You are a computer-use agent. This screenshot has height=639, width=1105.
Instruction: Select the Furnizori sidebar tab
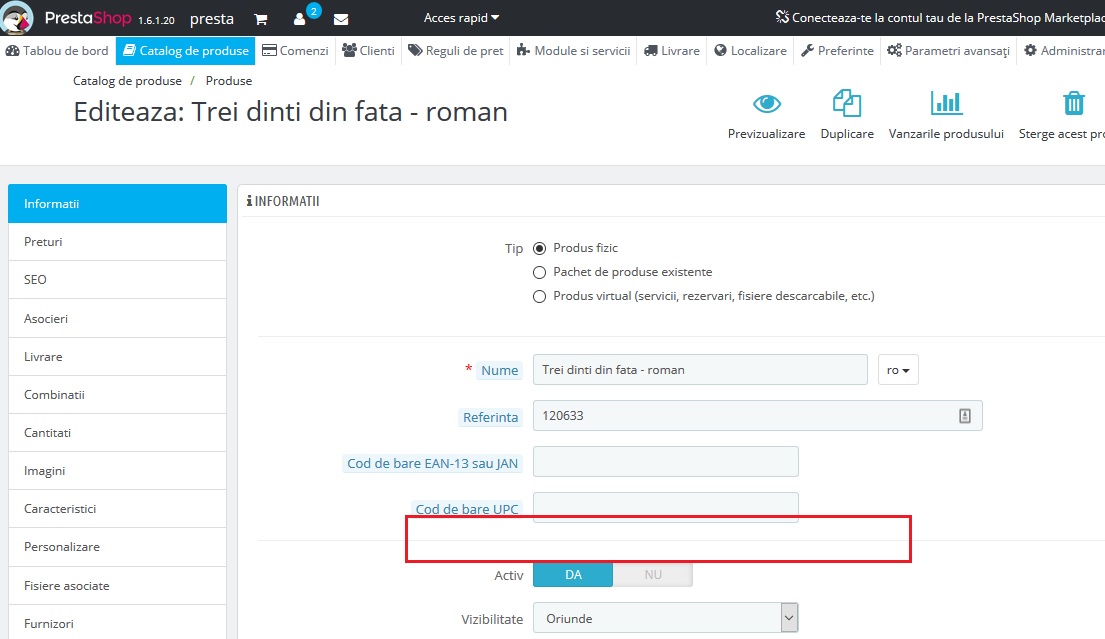pyautogui.click(x=118, y=624)
